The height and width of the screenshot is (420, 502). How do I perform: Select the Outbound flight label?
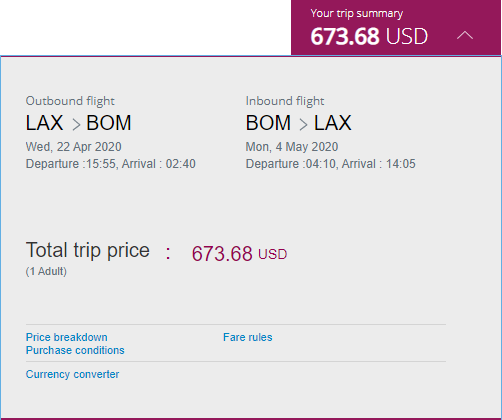tap(70, 101)
